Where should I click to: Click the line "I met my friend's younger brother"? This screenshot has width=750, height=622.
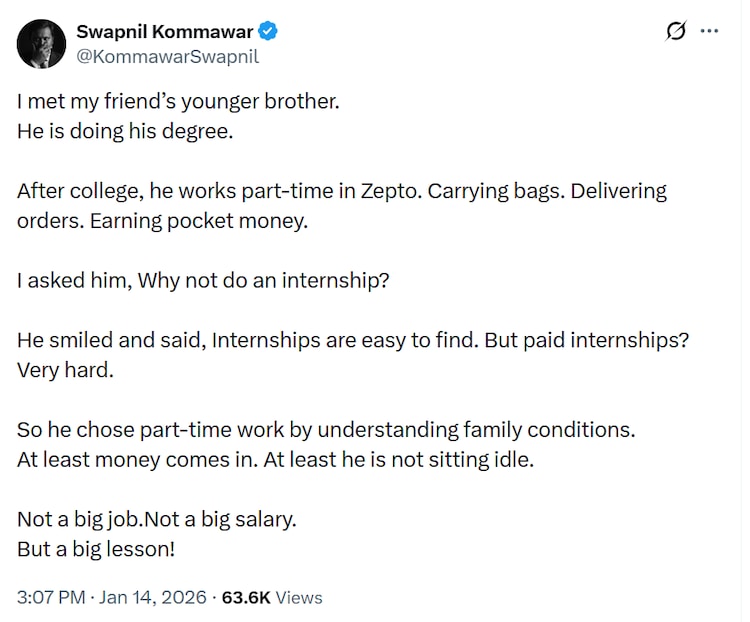177,103
